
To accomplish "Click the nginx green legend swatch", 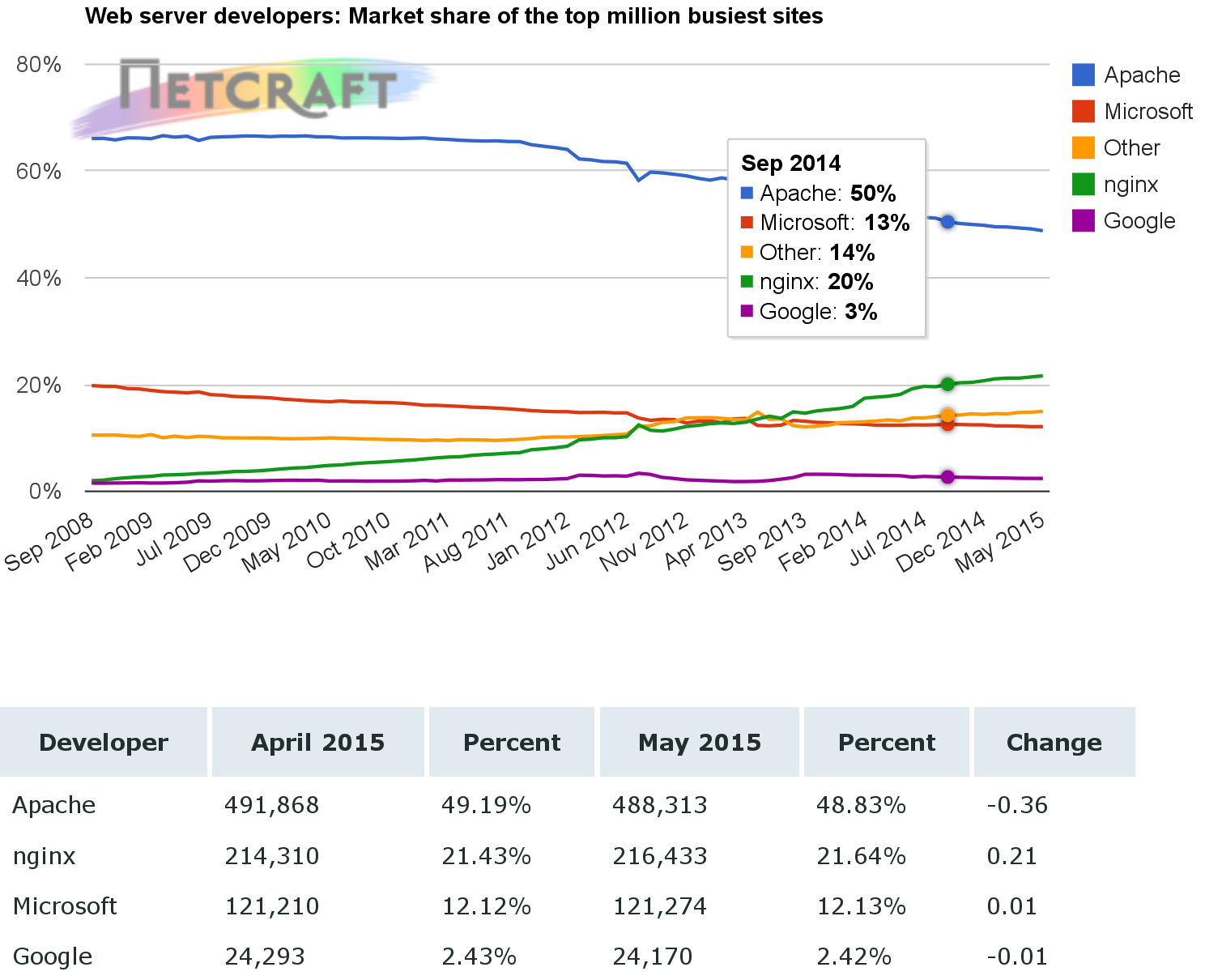I will pyautogui.click(x=1084, y=184).
